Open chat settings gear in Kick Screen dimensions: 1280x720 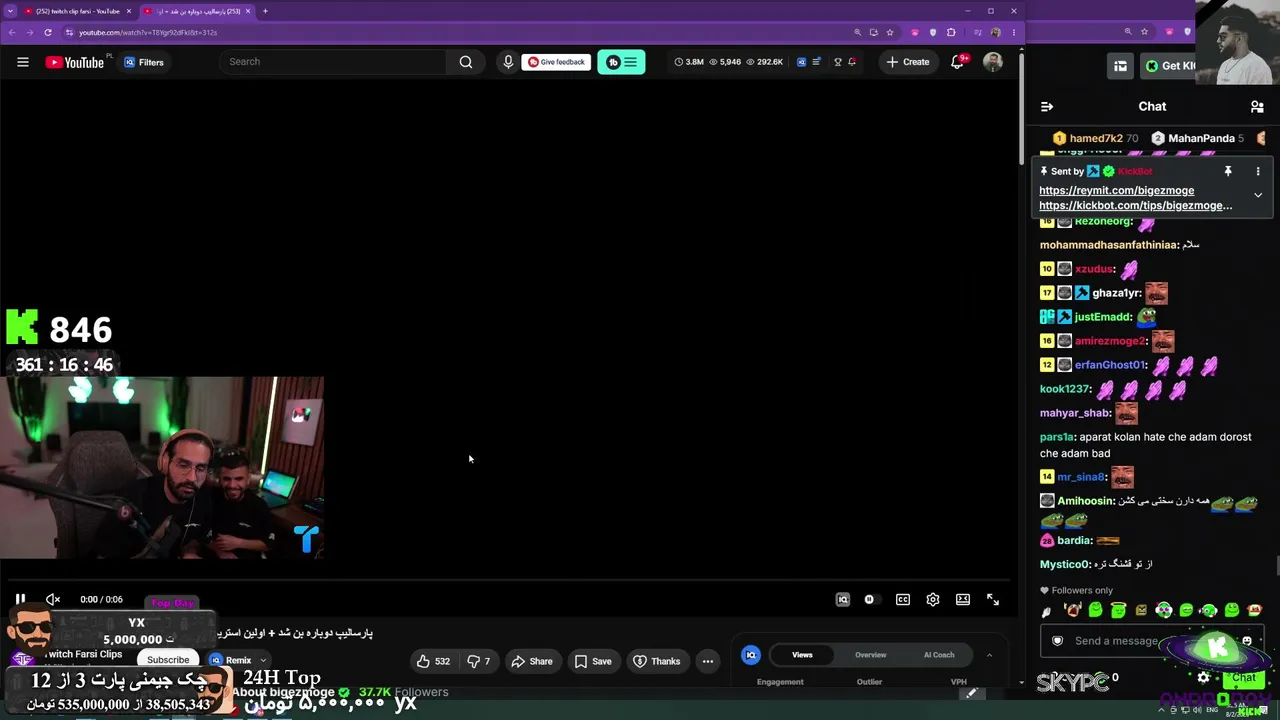[1204, 678]
